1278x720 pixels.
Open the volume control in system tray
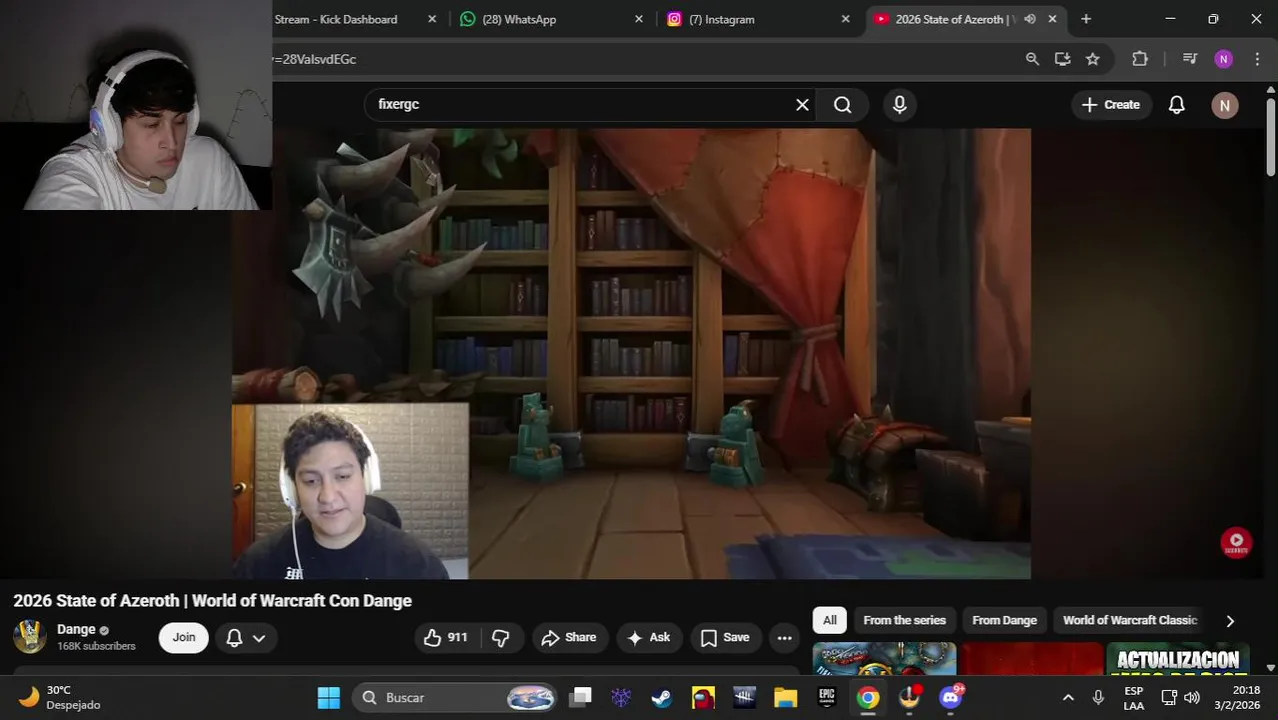[1191, 697]
